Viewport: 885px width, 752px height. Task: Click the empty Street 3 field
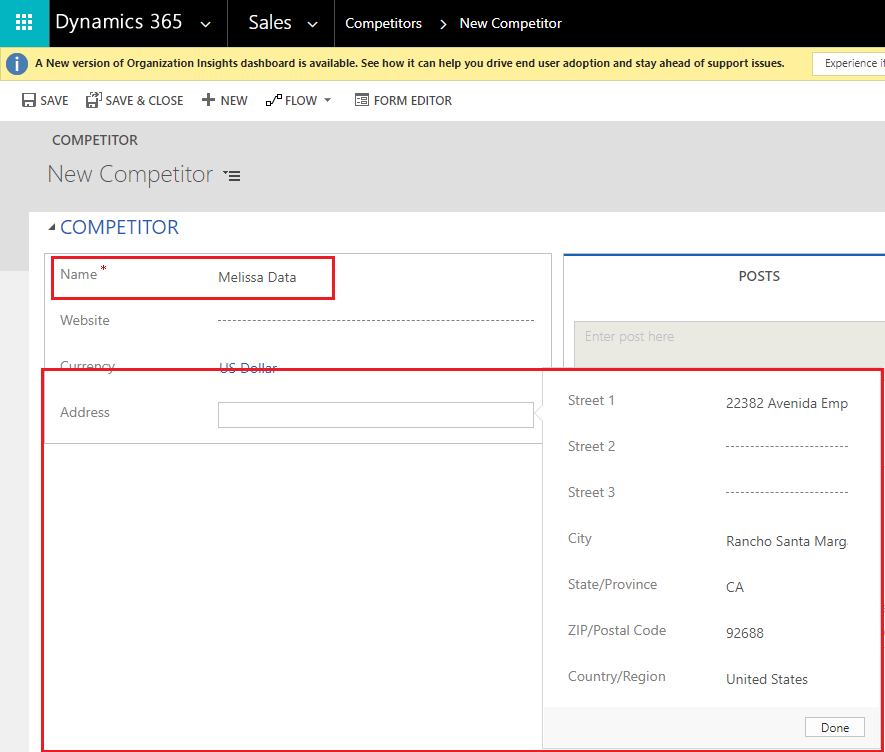787,492
